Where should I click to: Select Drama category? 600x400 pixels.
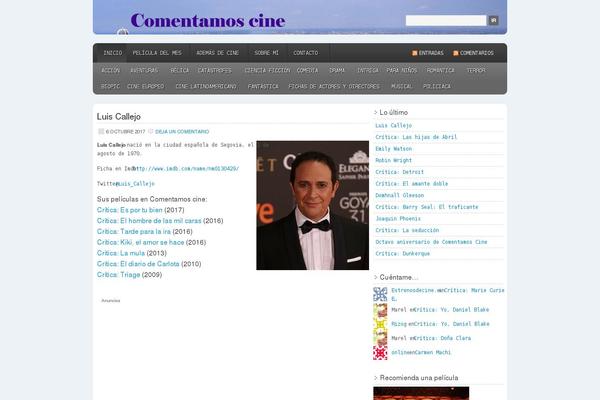(x=337, y=70)
